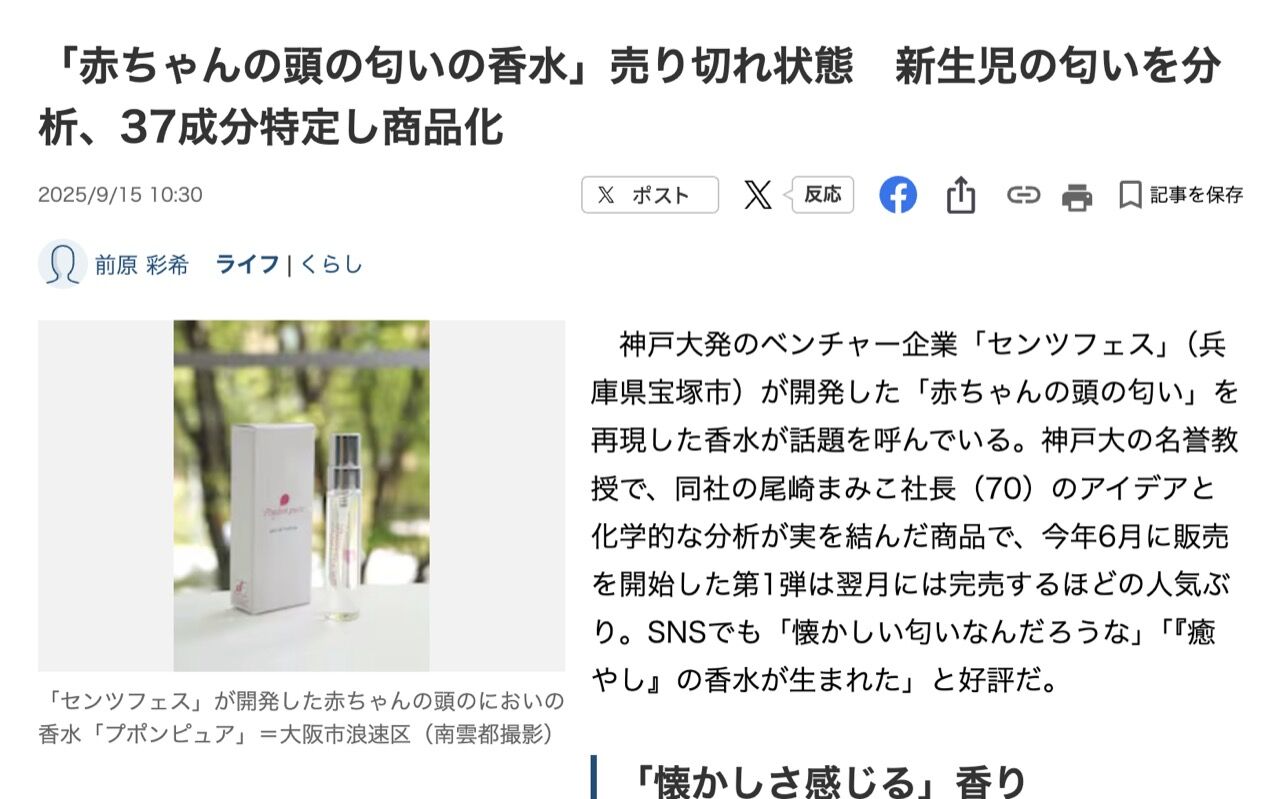Enlarge the perfume bottle photo
The height and width of the screenshot is (799, 1280).
coord(301,496)
